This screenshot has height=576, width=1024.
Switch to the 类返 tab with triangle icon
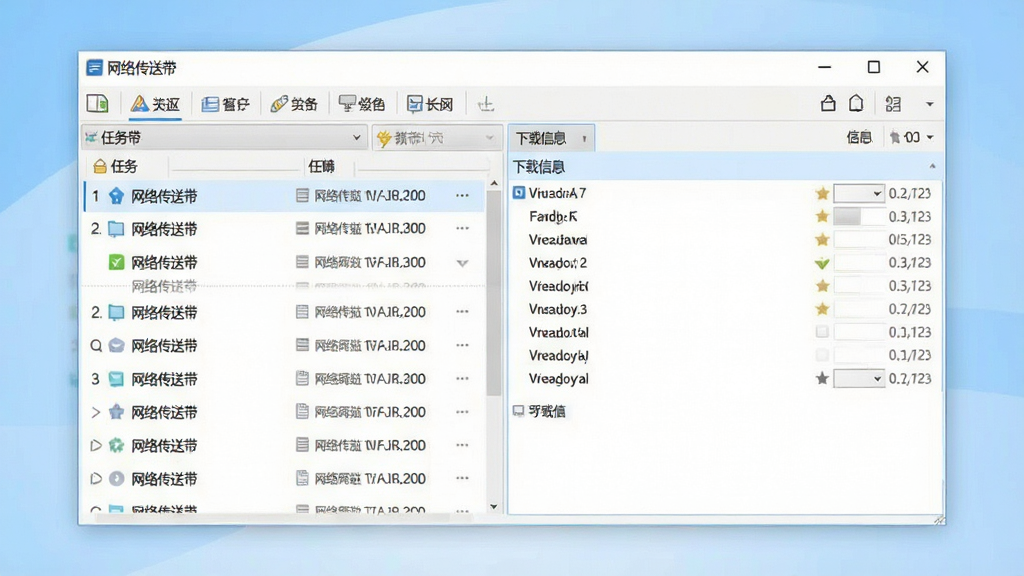155,104
